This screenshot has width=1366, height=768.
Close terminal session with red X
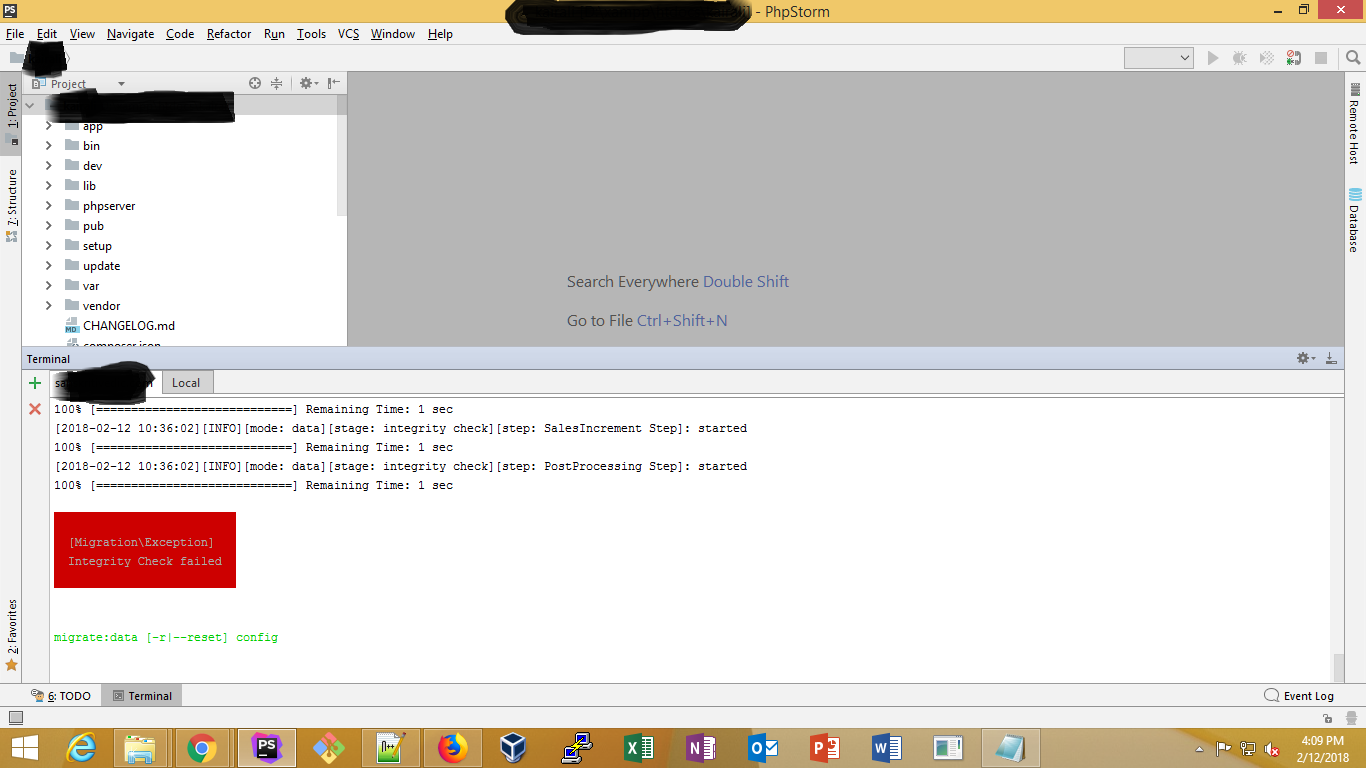35,409
